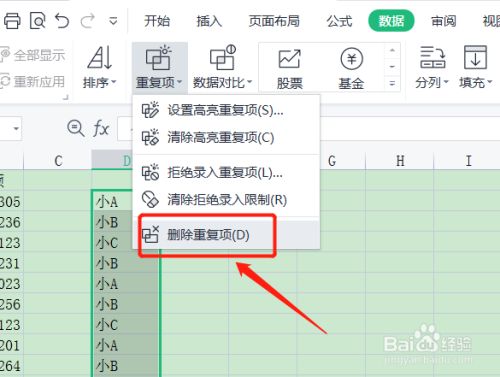Click the 分列 text-to-columns icon
The image size is (500, 377).
coord(432,57)
